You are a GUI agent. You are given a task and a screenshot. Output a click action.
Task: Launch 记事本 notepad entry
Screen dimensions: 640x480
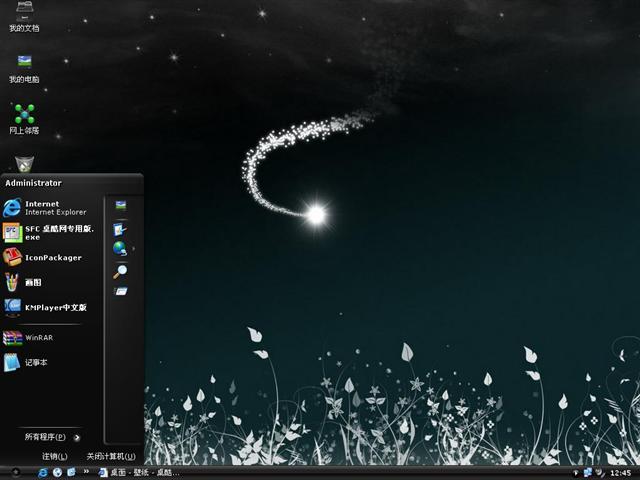50,362
